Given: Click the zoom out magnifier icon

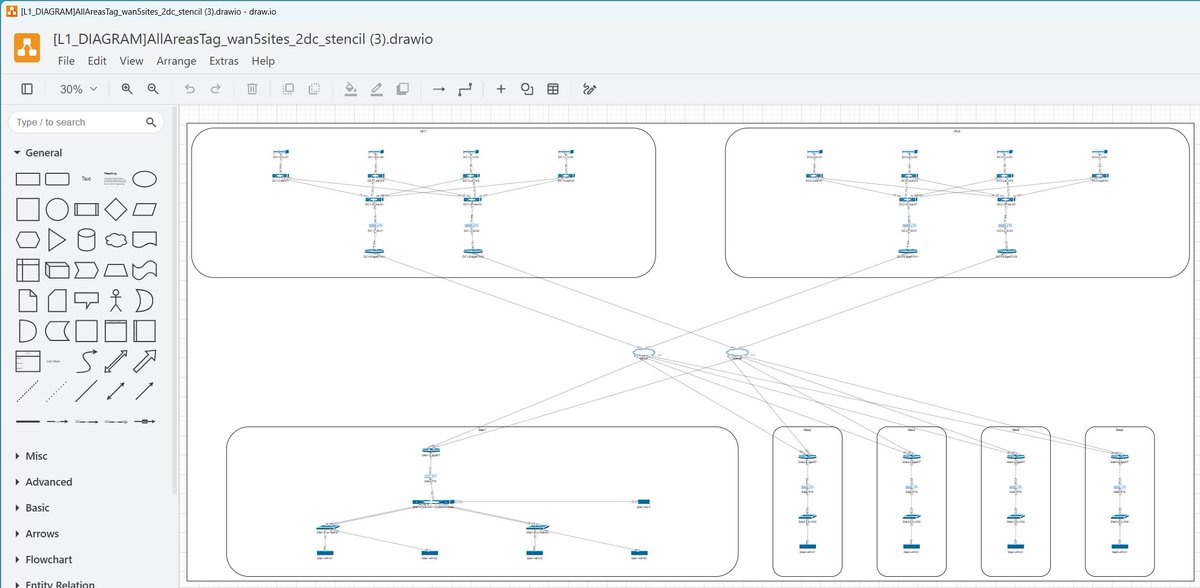Looking at the screenshot, I should click(x=153, y=89).
